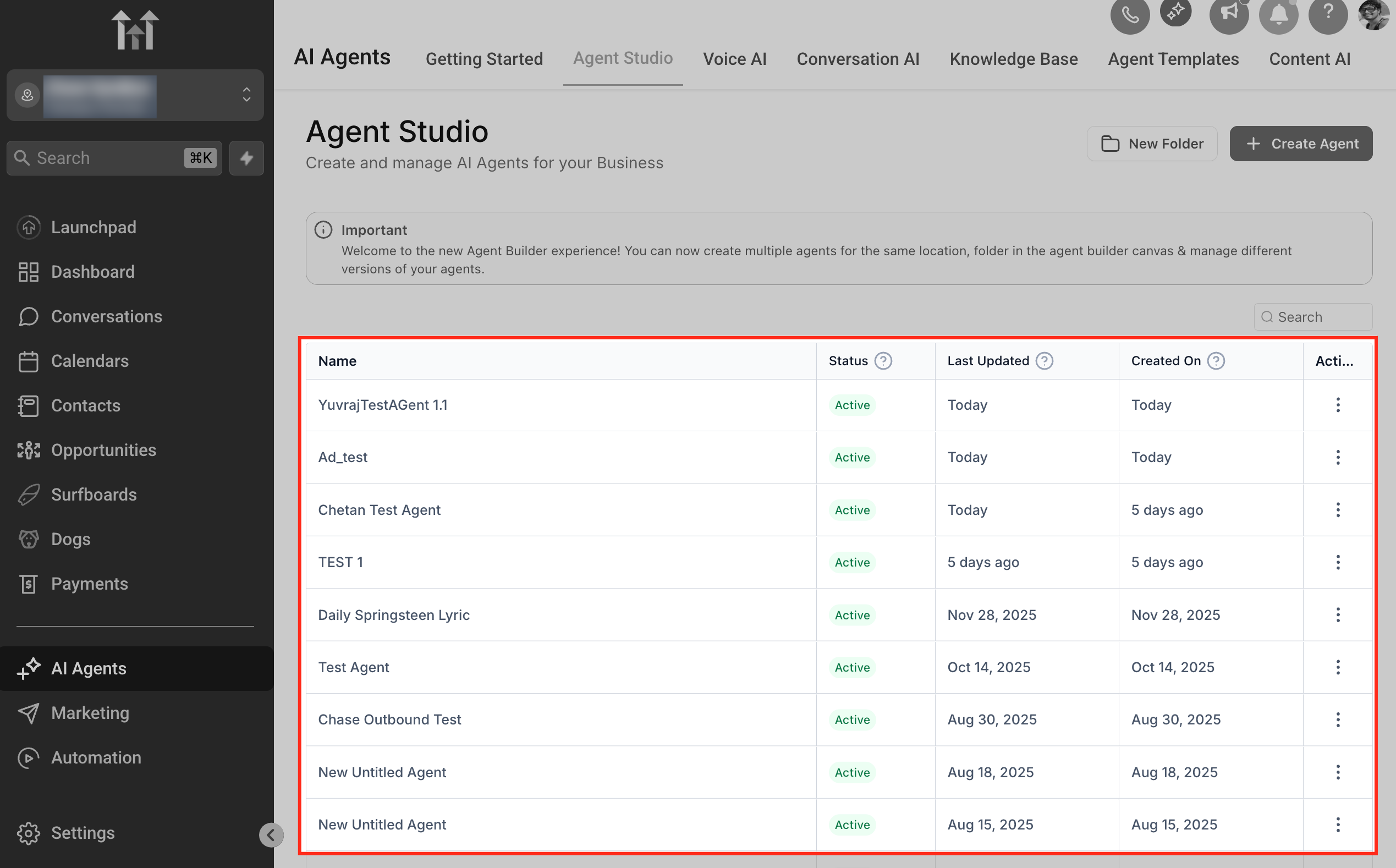Open actions menu for Ad_test agent
Screen dimensions: 1396x868
(1338, 458)
